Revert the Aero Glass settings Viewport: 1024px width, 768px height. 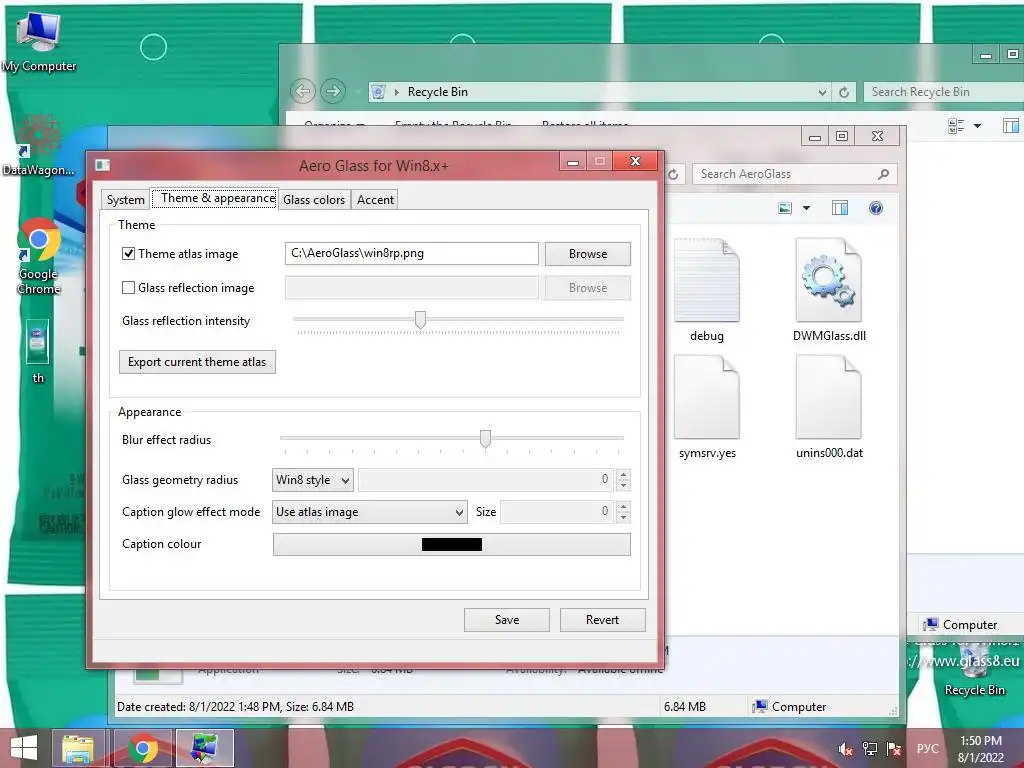(602, 620)
